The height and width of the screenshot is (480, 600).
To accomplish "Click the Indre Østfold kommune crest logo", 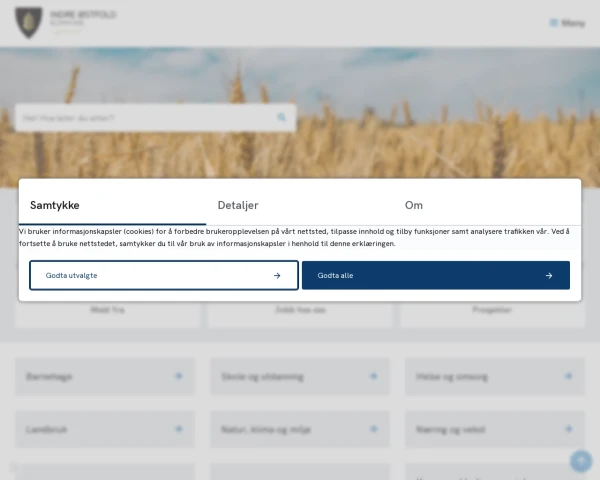I will (29, 22).
